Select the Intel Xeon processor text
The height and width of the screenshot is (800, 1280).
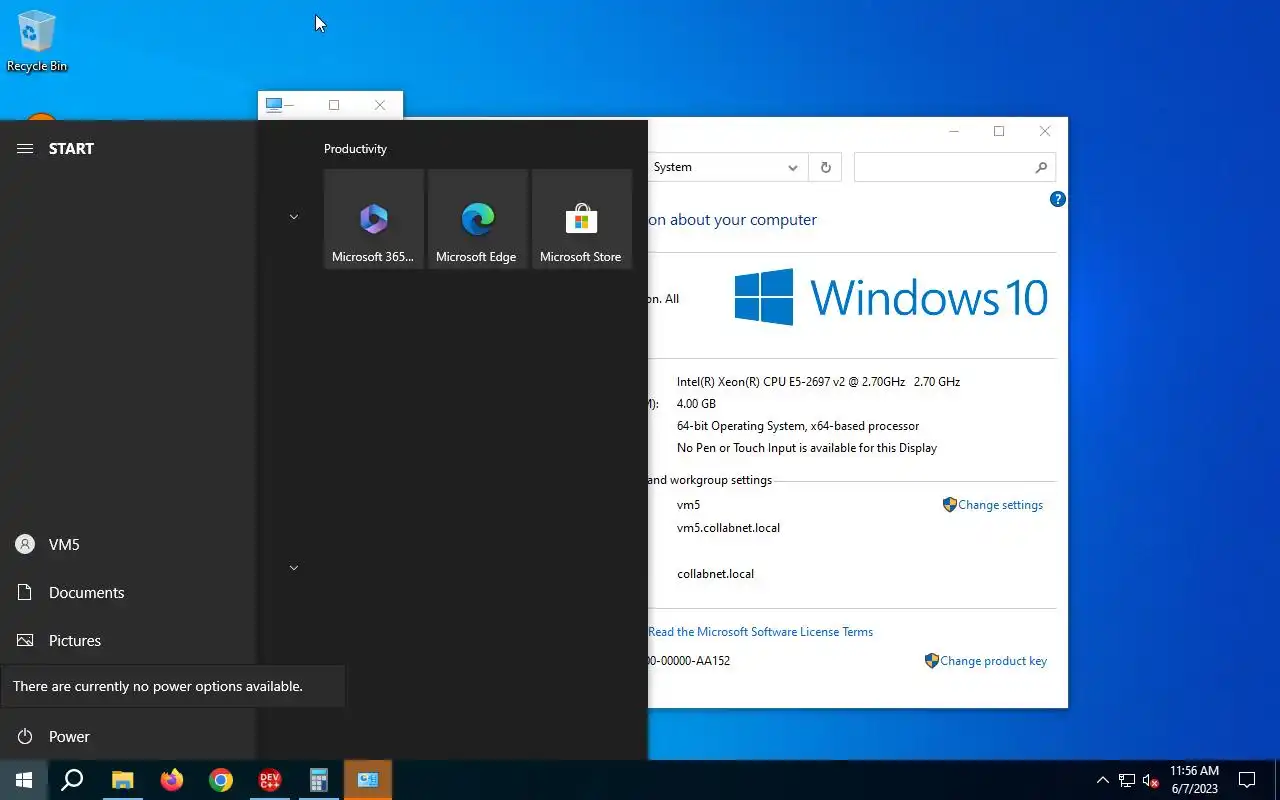818,382
